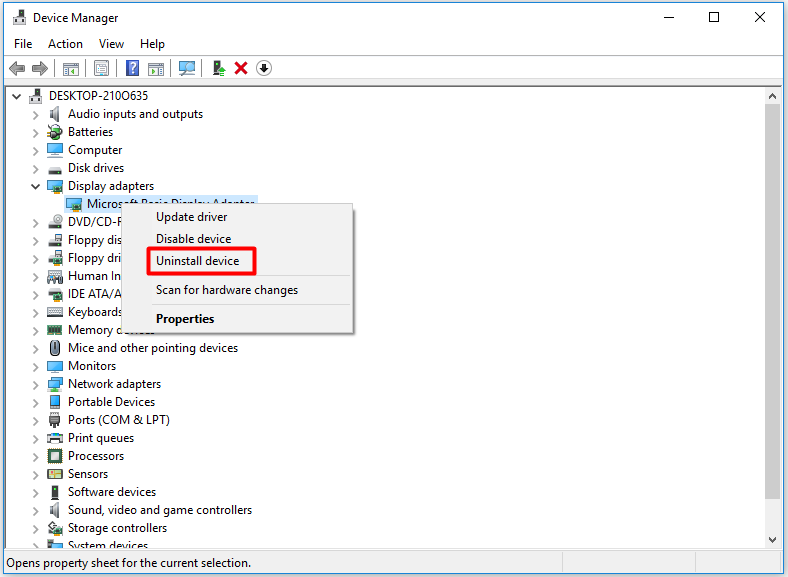Open the File menu
Screen dimensions: 788x577
(x=23, y=44)
